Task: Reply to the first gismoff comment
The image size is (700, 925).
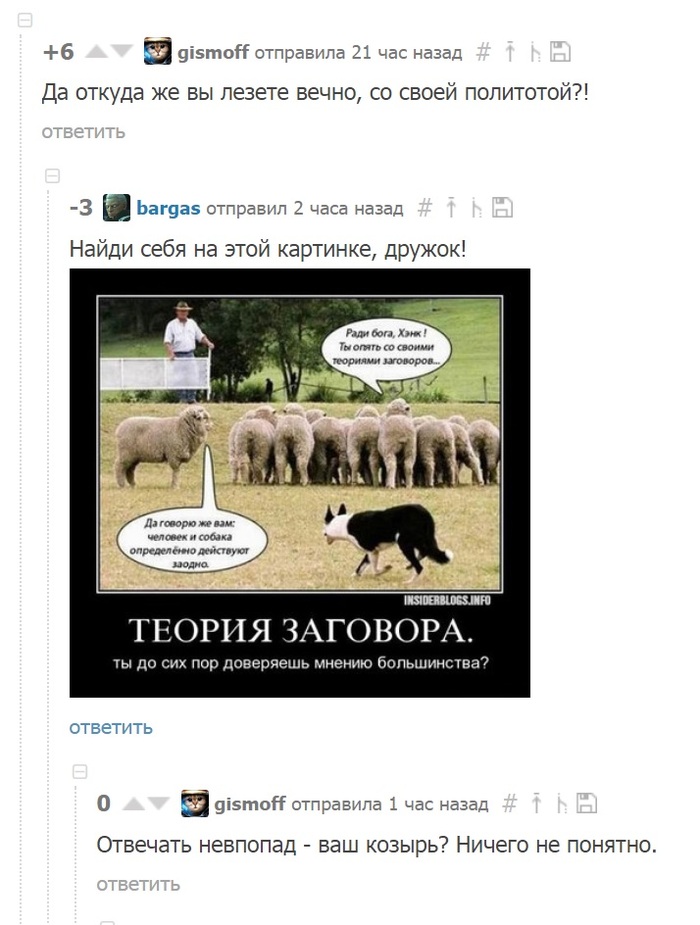Action: tap(83, 132)
